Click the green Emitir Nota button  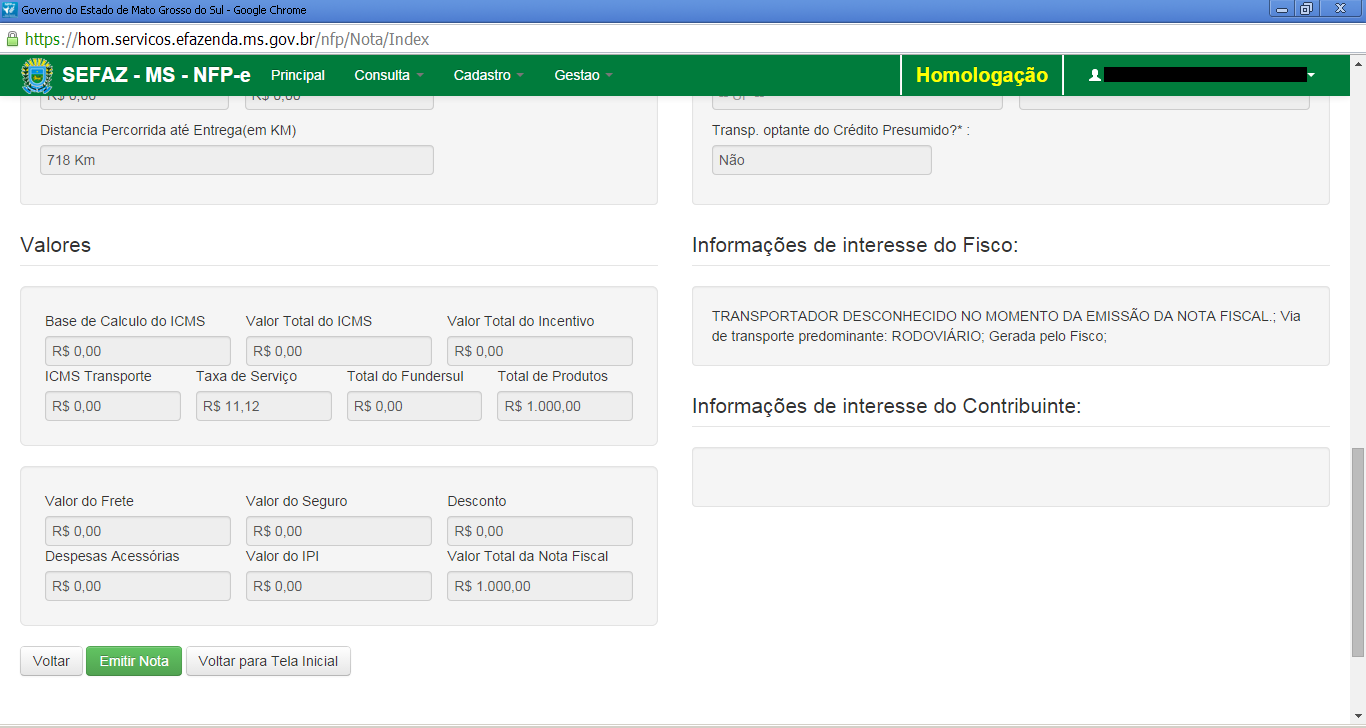pos(134,661)
